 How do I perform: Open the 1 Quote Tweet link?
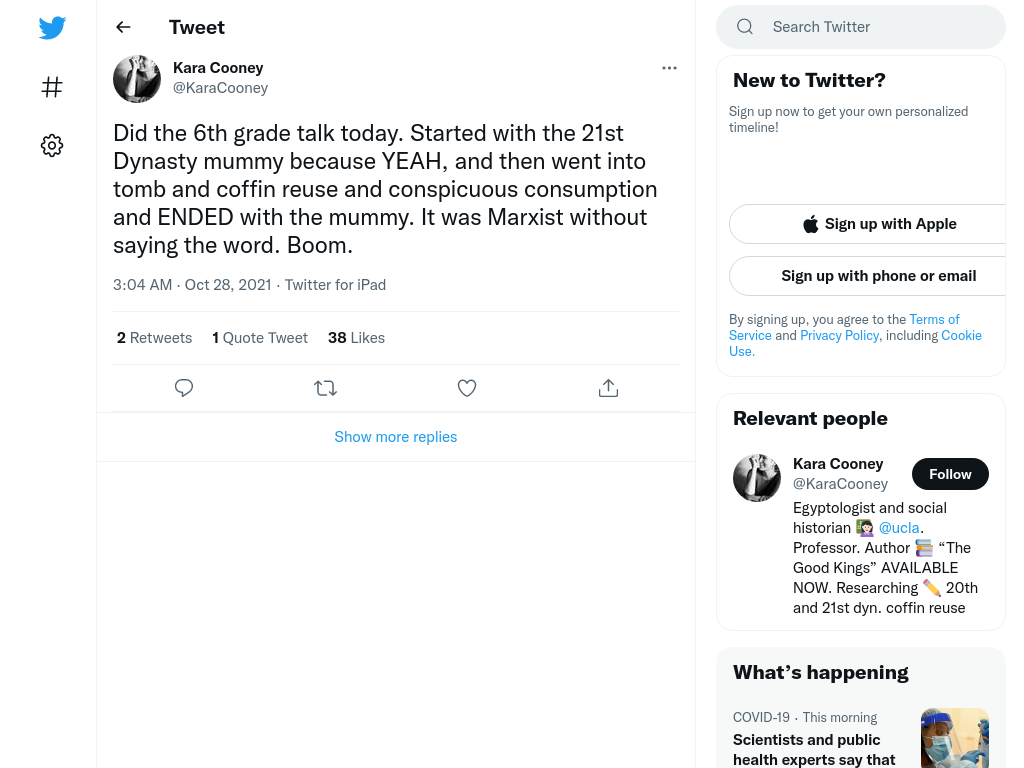click(x=260, y=338)
